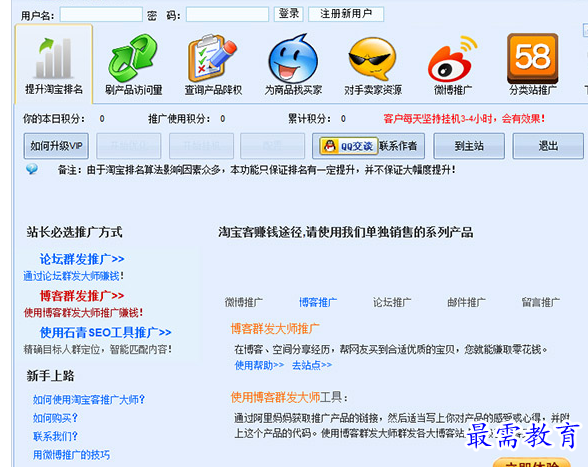The width and height of the screenshot is (588, 467).
Task: Click the 到主站 button
Action: coord(469,146)
